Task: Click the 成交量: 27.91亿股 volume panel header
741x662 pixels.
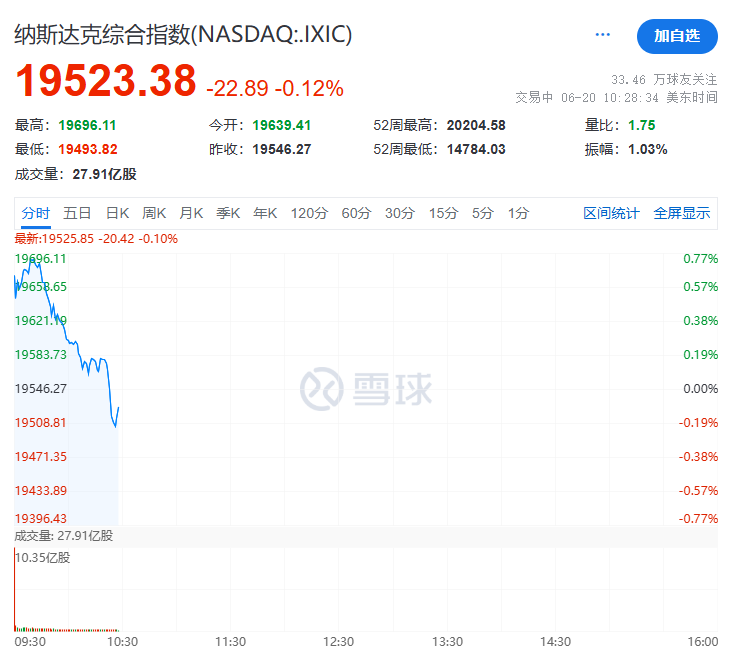Action: (64, 536)
